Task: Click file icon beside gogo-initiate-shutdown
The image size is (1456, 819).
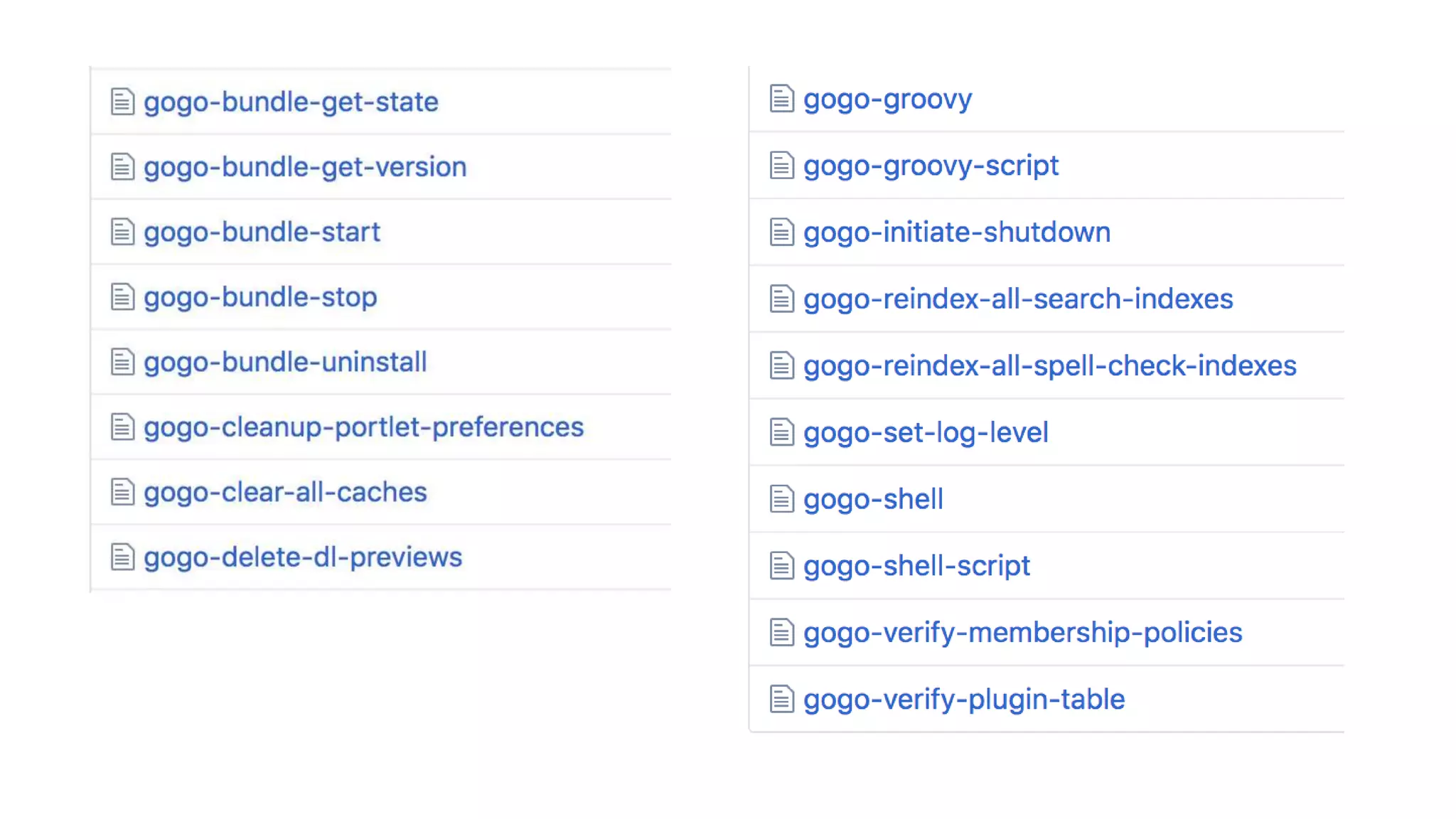Action: tap(781, 232)
